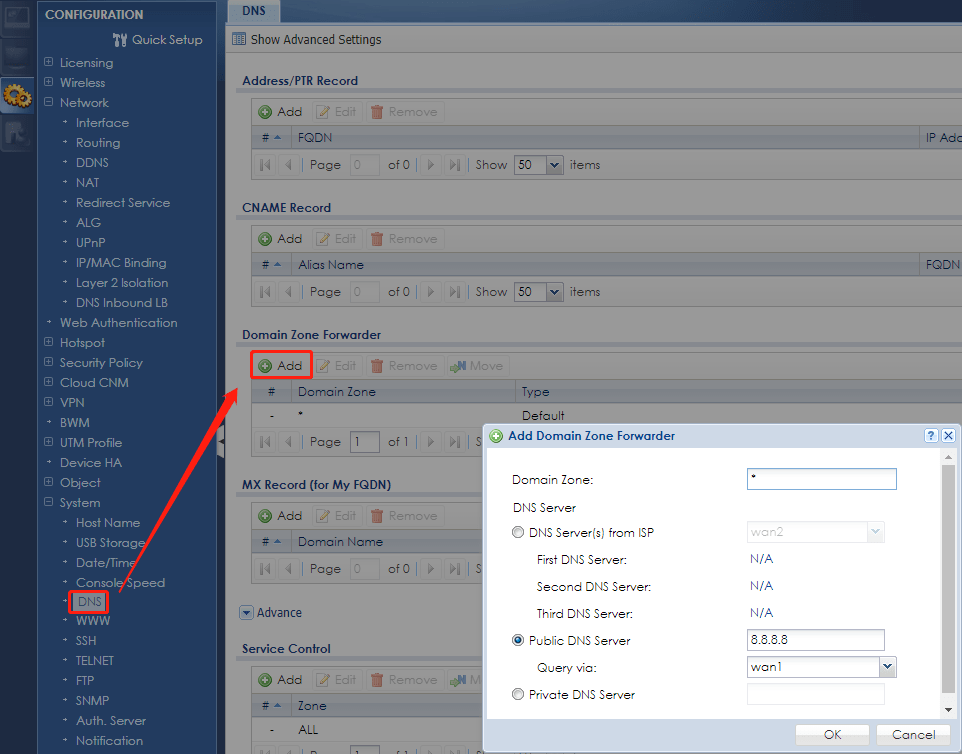Collapse the System tree node
Image resolution: width=962 pixels, height=754 pixels.
[48, 502]
